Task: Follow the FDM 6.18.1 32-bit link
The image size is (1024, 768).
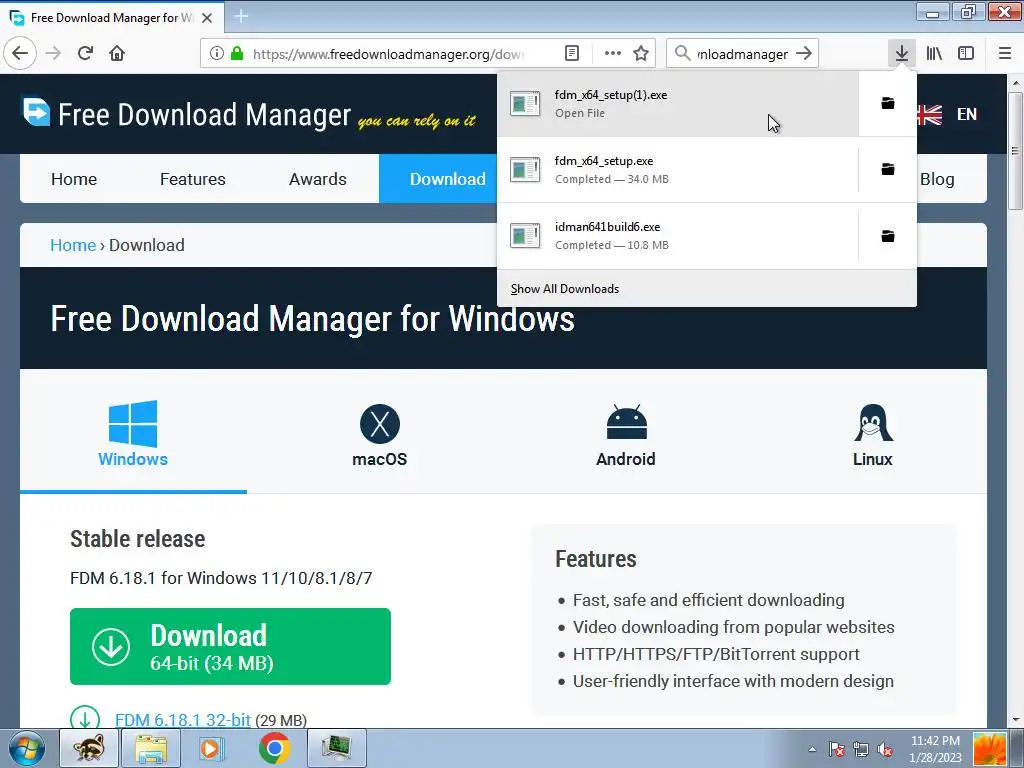Action: point(183,720)
